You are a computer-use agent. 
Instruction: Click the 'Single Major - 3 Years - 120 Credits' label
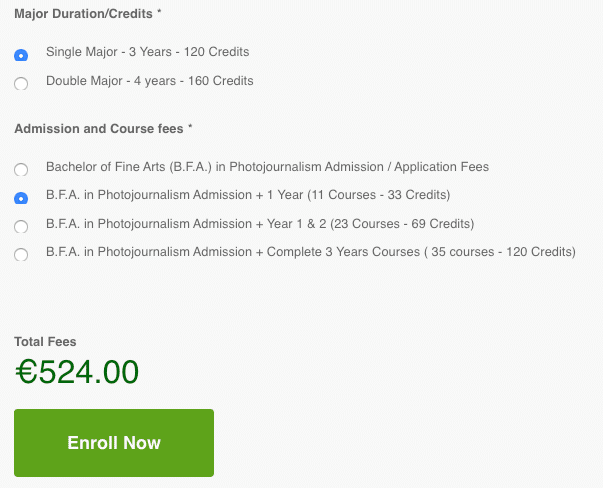(x=147, y=52)
